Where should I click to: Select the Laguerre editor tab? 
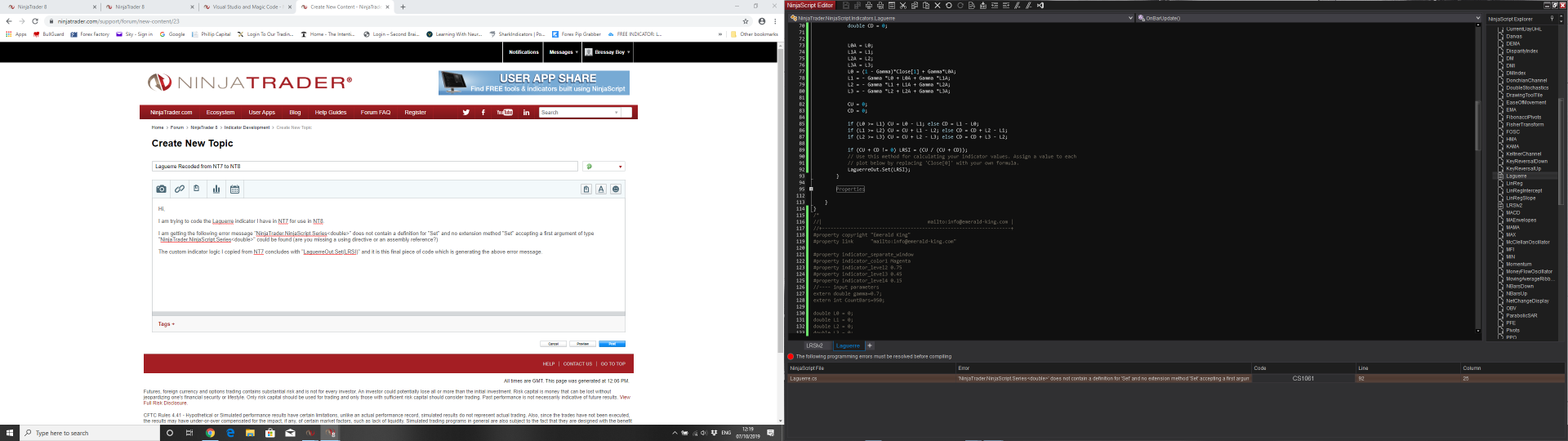pos(849,345)
